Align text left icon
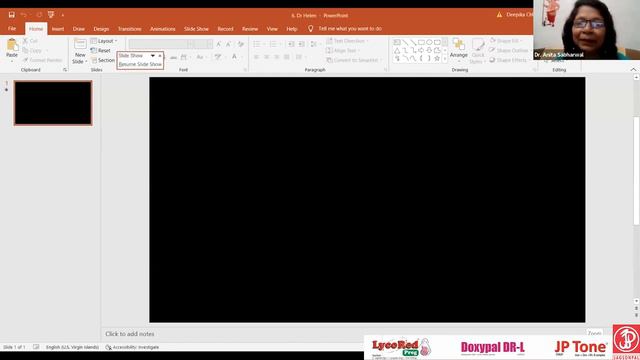The width and height of the screenshot is (640, 360). click(x=256, y=57)
